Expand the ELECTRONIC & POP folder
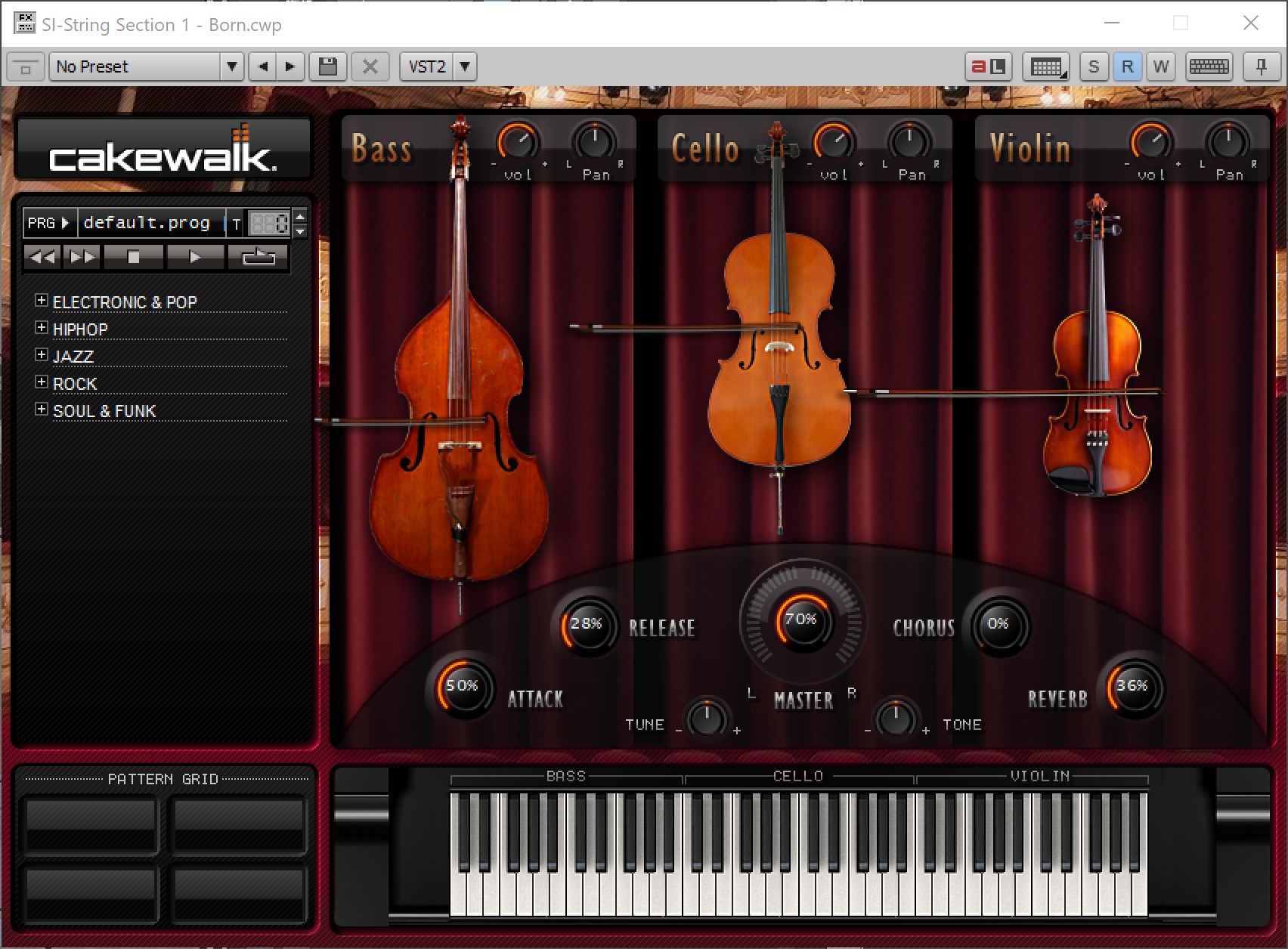This screenshot has height=949, width=1288. tap(42, 301)
